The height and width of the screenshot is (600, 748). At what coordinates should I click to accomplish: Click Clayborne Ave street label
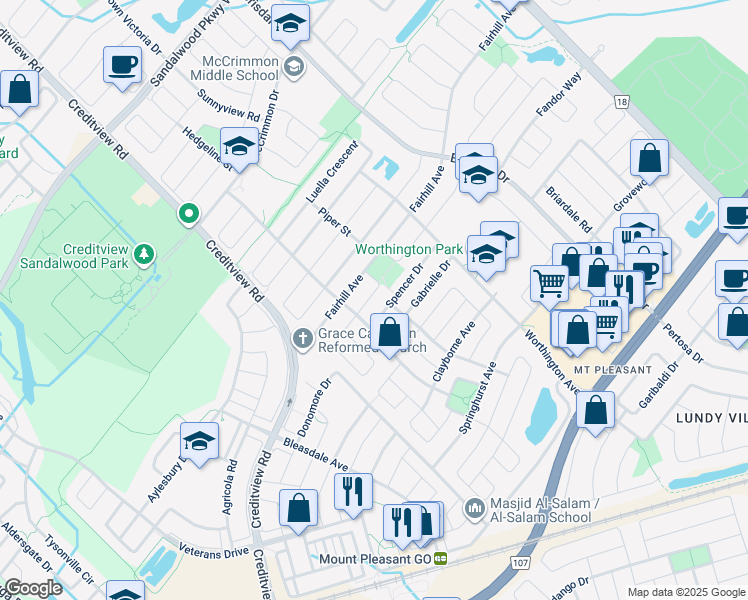tap(454, 352)
